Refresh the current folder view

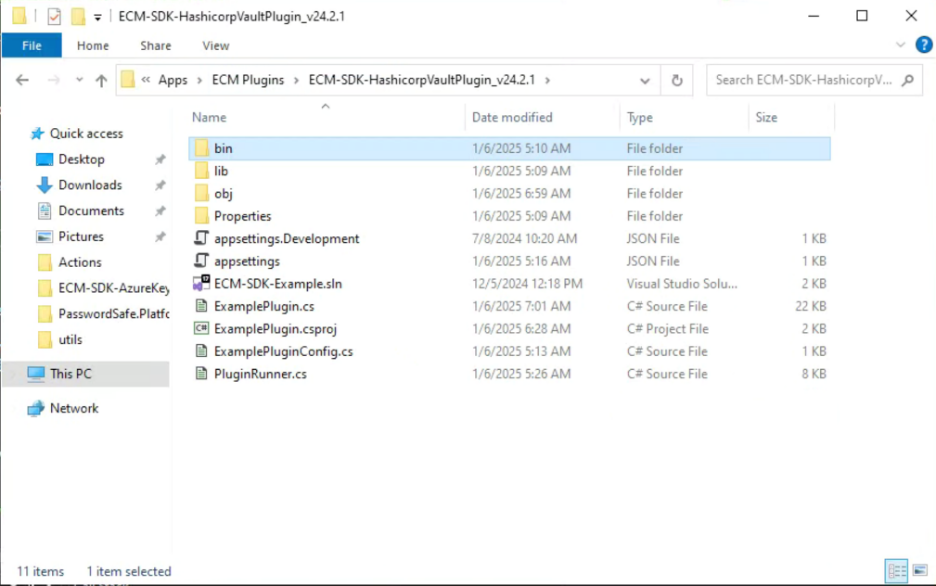click(x=676, y=81)
